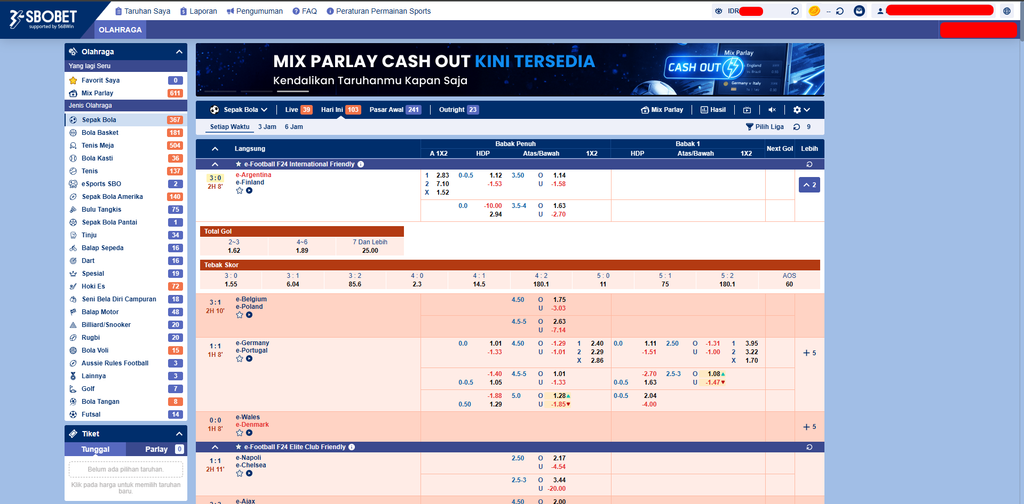Refresh International Friendly league odds
This screenshot has width=1024, height=504.
point(810,165)
